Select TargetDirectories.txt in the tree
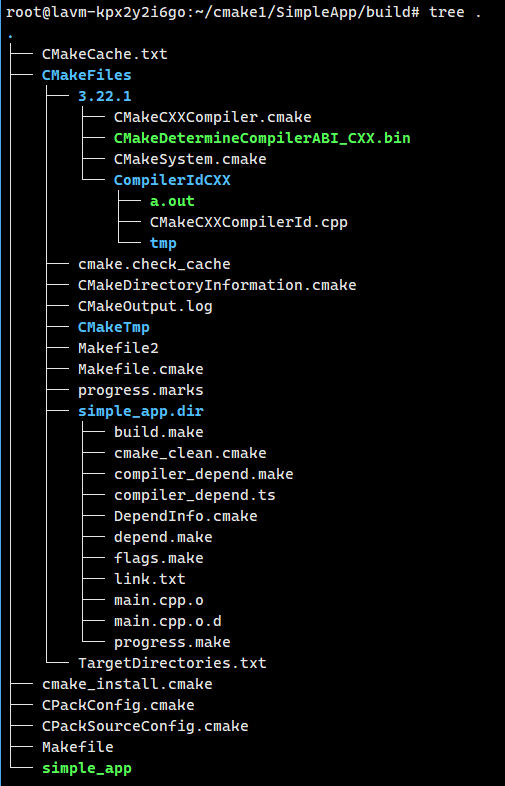 [x=172, y=663]
